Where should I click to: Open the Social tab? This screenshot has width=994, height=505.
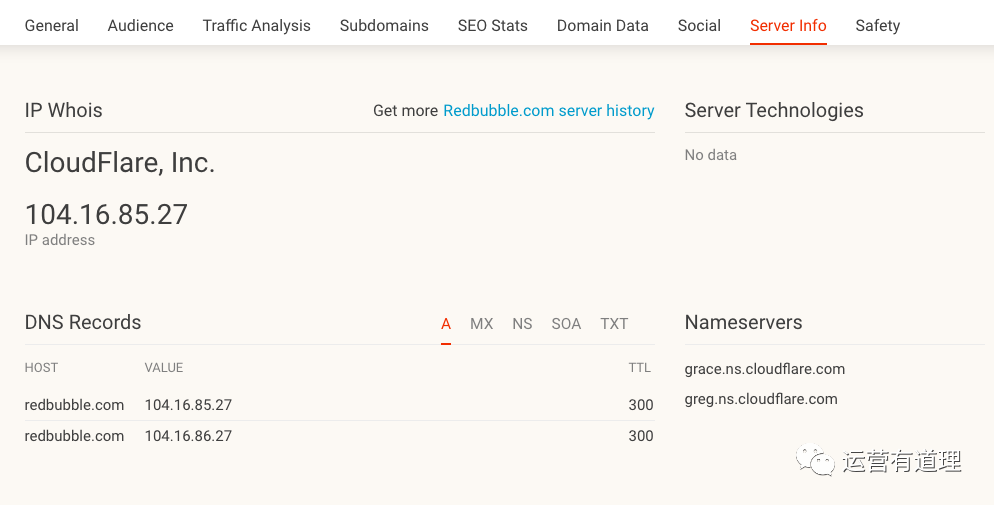tap(699, 25)
